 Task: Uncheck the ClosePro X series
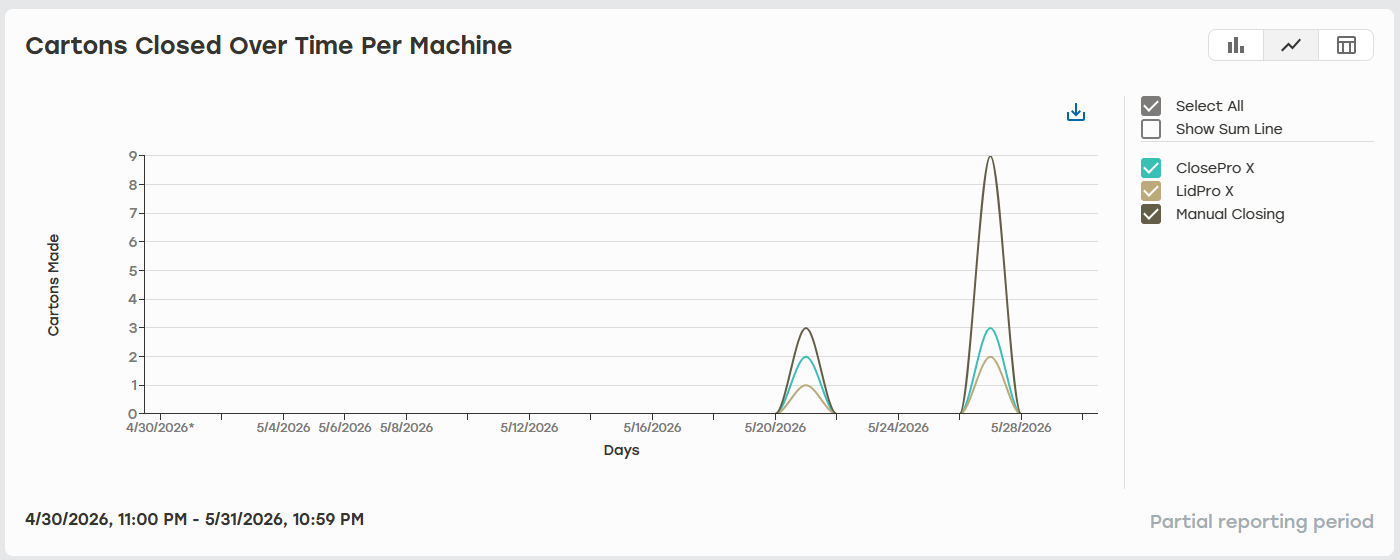tap(1151, 168)
